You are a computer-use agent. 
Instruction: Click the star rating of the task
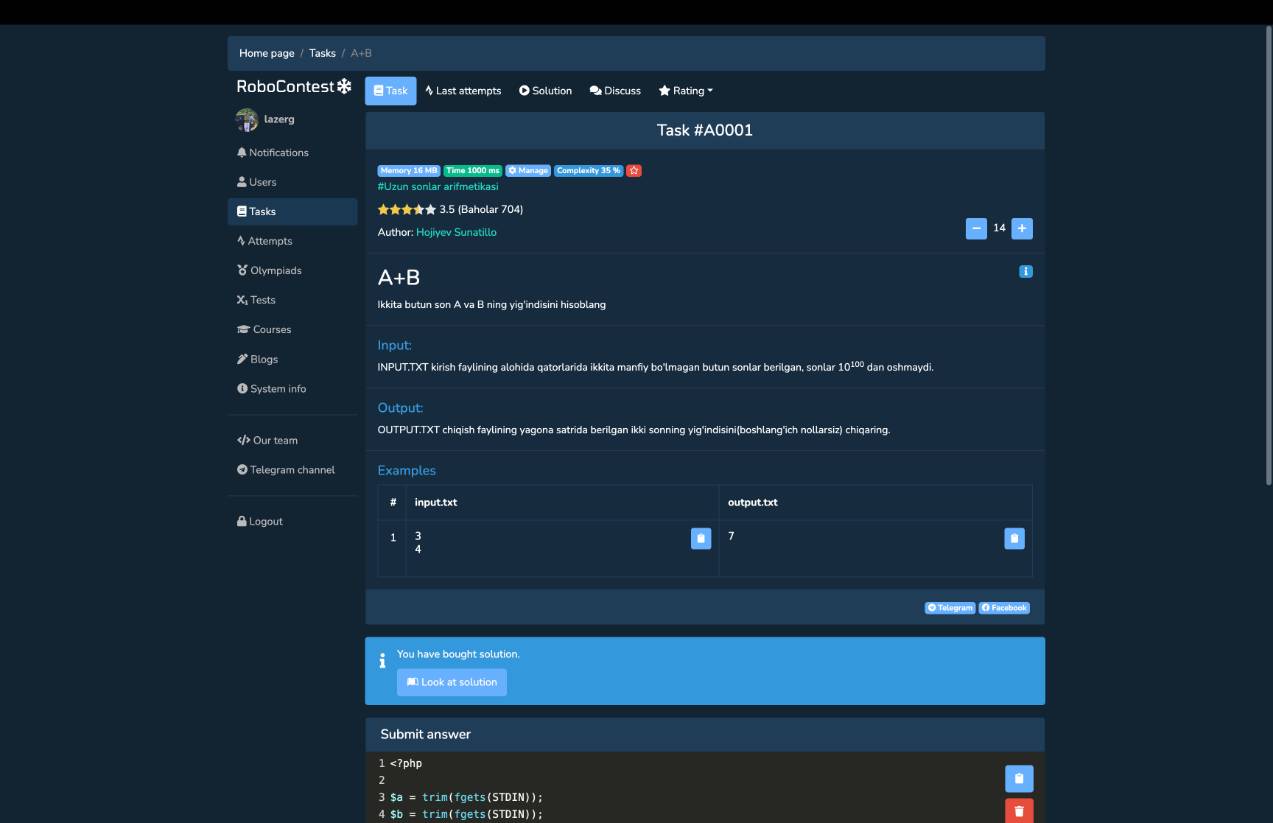pyautogui.click(x=406, y=209)
